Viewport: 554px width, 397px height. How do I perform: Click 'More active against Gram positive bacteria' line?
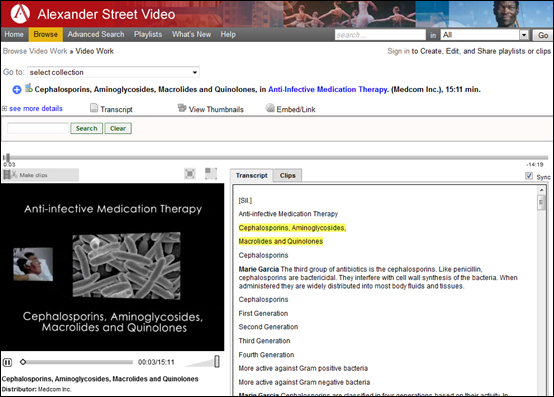tap(303, 368)
